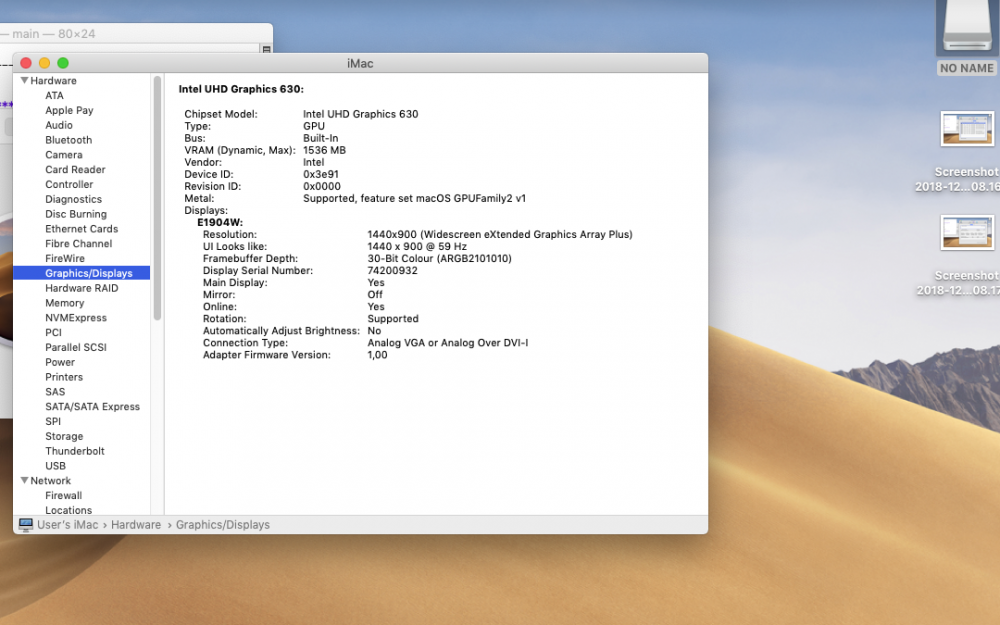The height and width of the screenshot is (625, 1000).
Task: Open the Bluetooth hardware entry
Action: (x=68, y=140)
